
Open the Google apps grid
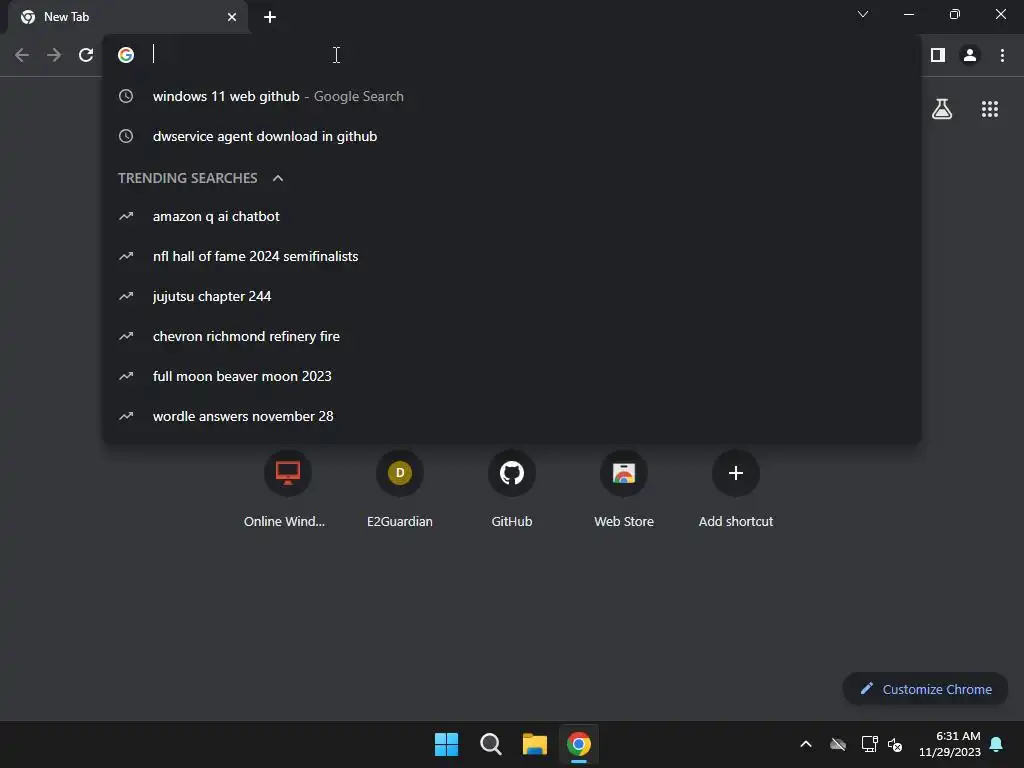(x=989, y=109)
